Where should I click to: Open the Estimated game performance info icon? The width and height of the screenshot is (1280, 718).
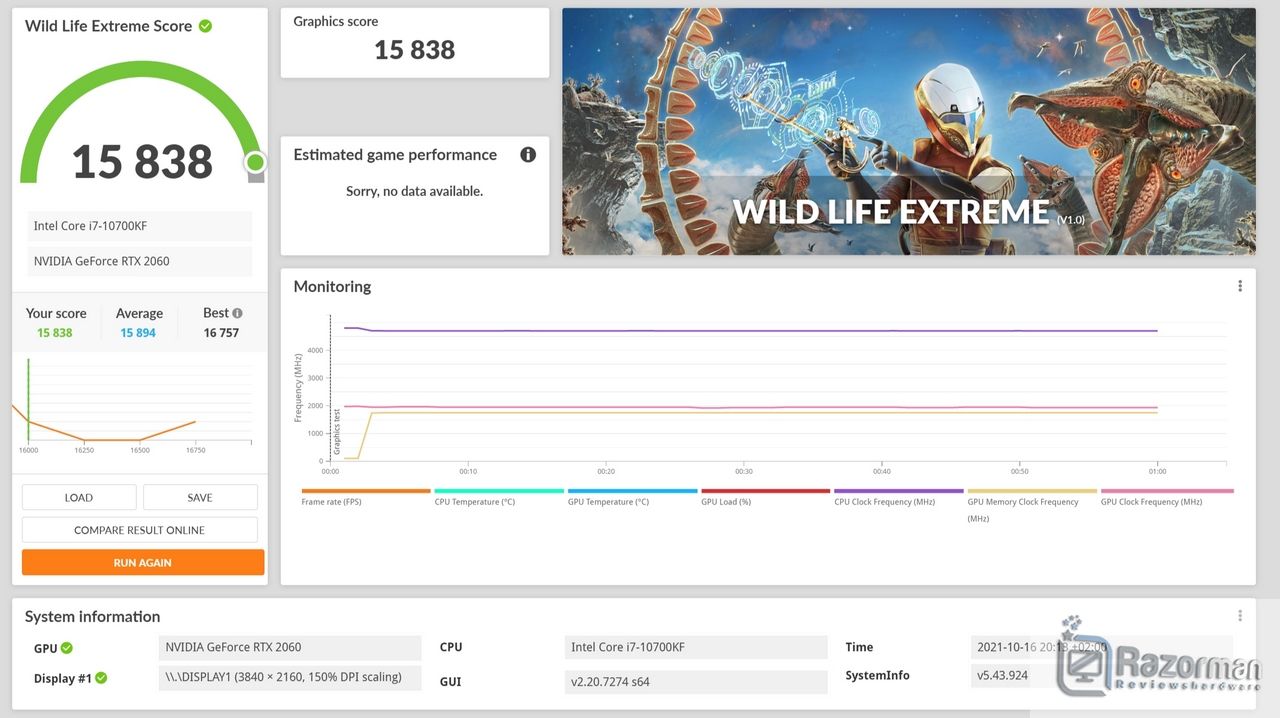[x=528, y=154]
